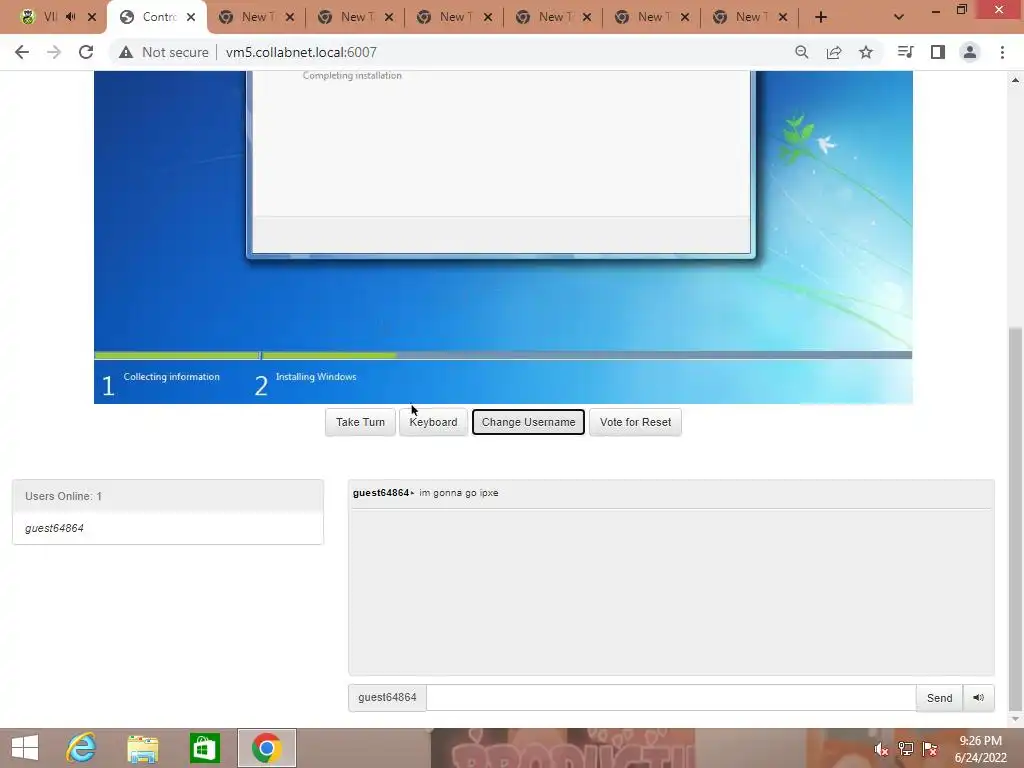The image size is (1024, 768).
Task: Mute the audio in the first tab
Action: (x=71, y=17)
